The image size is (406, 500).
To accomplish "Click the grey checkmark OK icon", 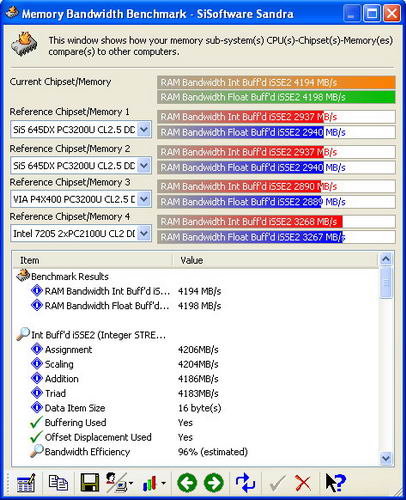I will (277, 483).
